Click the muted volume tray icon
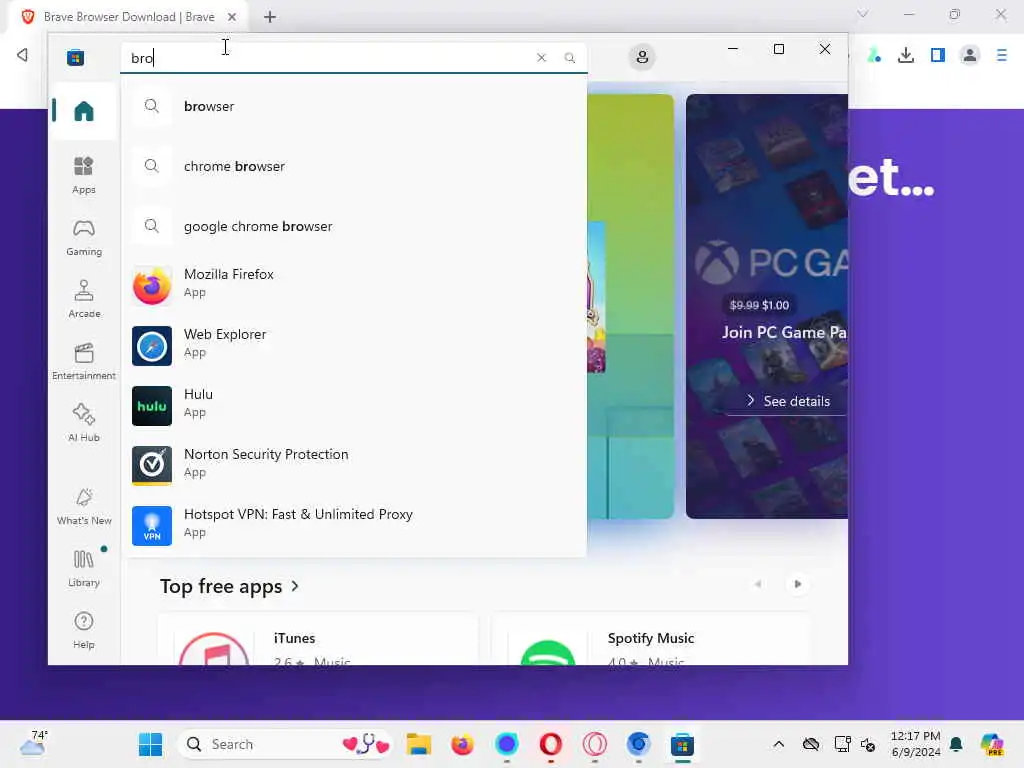 tap(868, 744)
